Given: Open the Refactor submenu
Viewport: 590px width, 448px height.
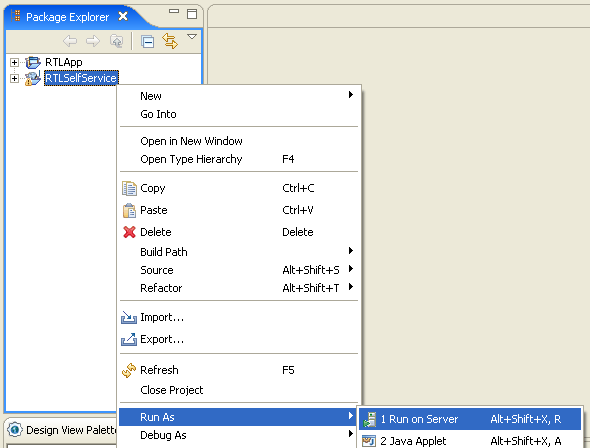Looking at the screenshot, I should [238, 288].
